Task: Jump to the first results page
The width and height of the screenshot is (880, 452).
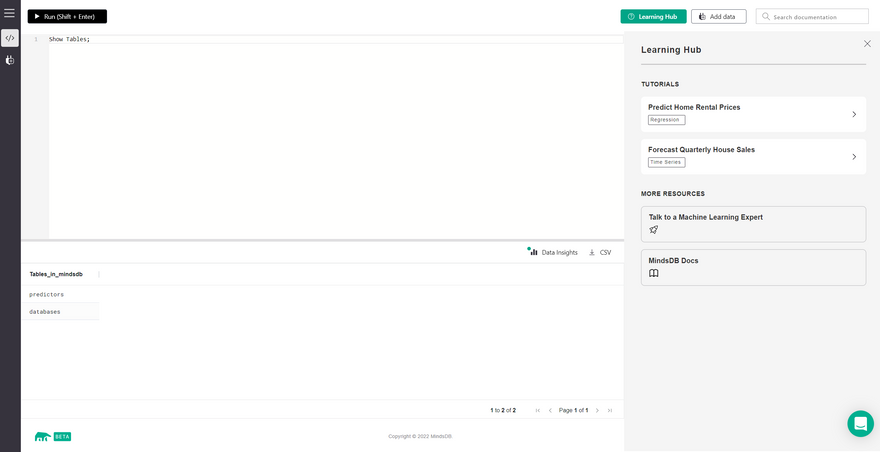Action: pos(538,410)
